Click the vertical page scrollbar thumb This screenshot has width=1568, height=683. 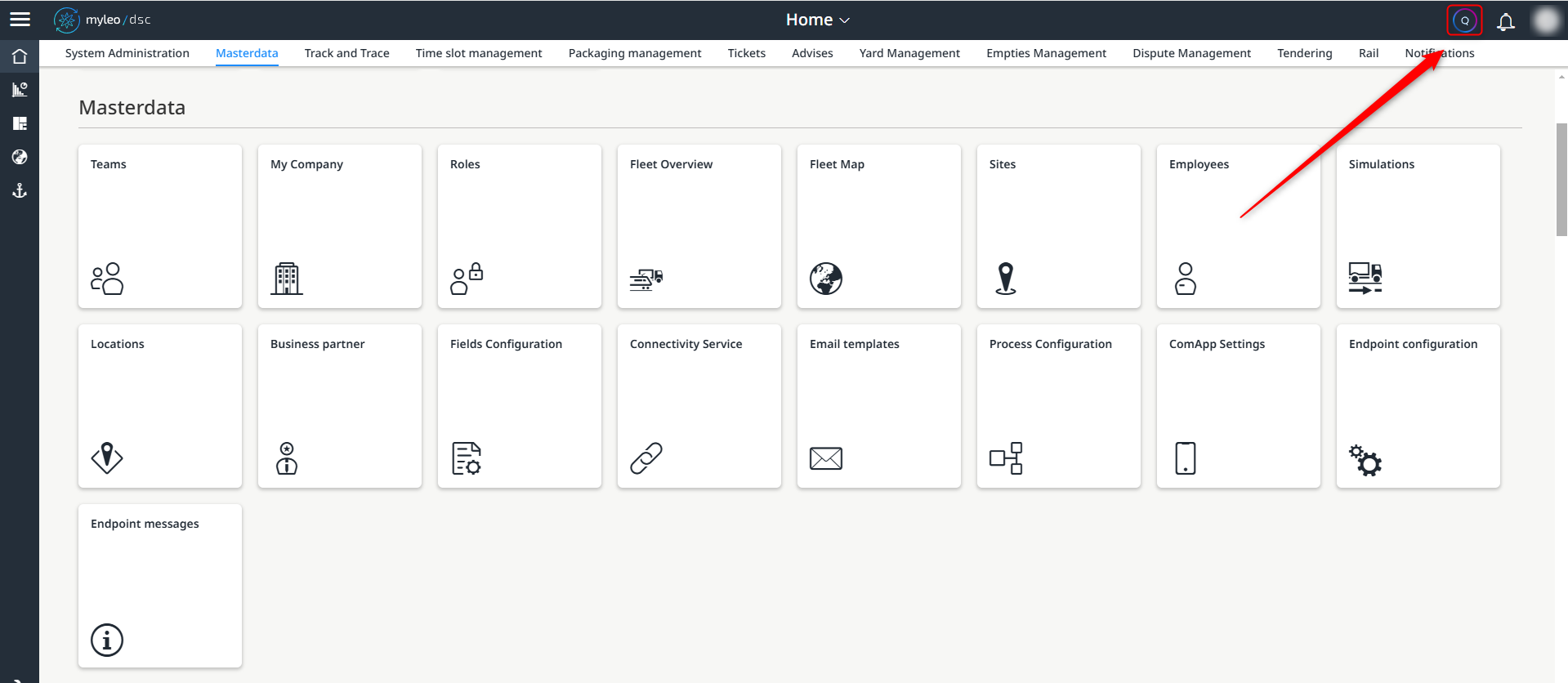[x=1561, y=180]
